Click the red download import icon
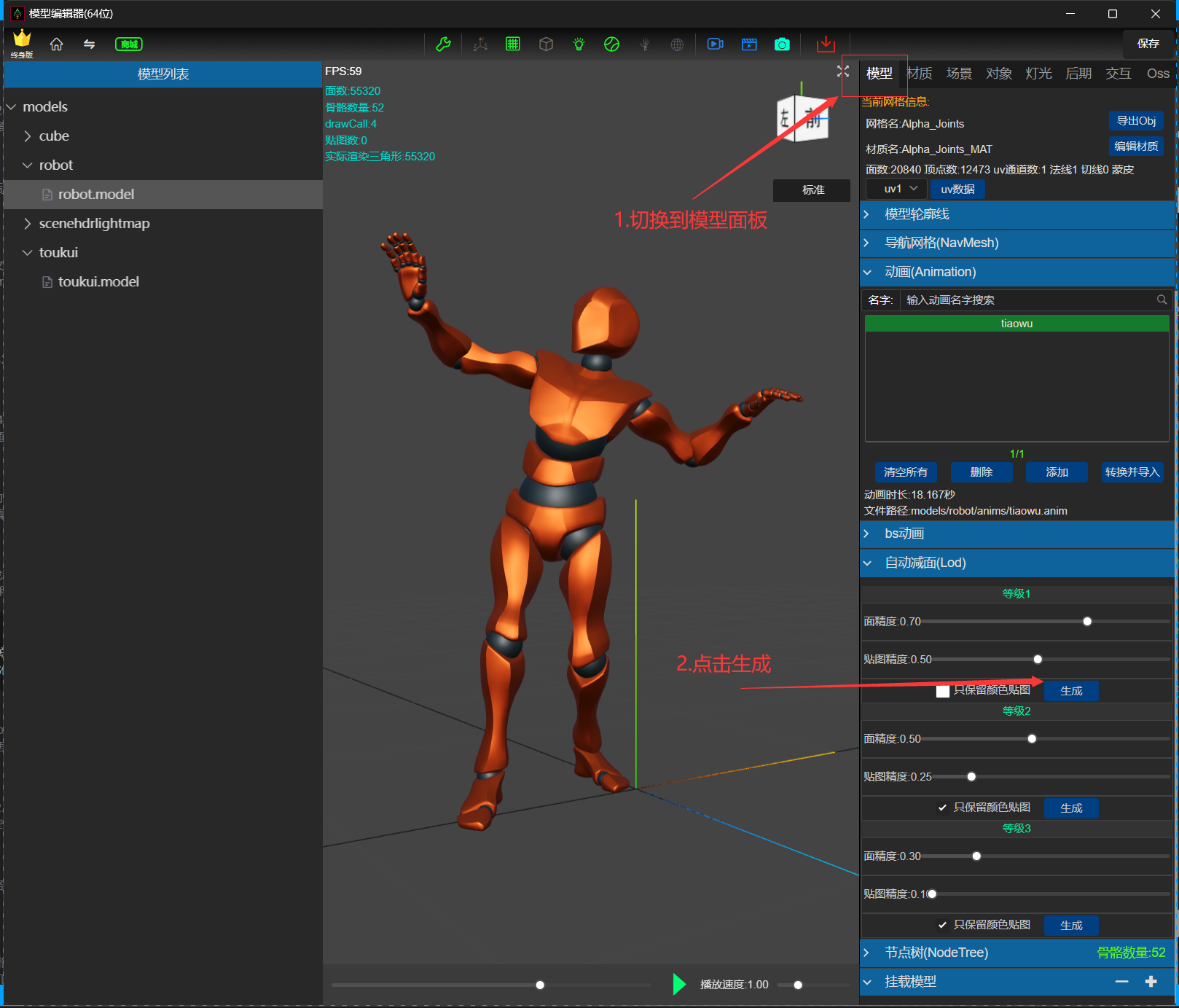 [826, 44]
